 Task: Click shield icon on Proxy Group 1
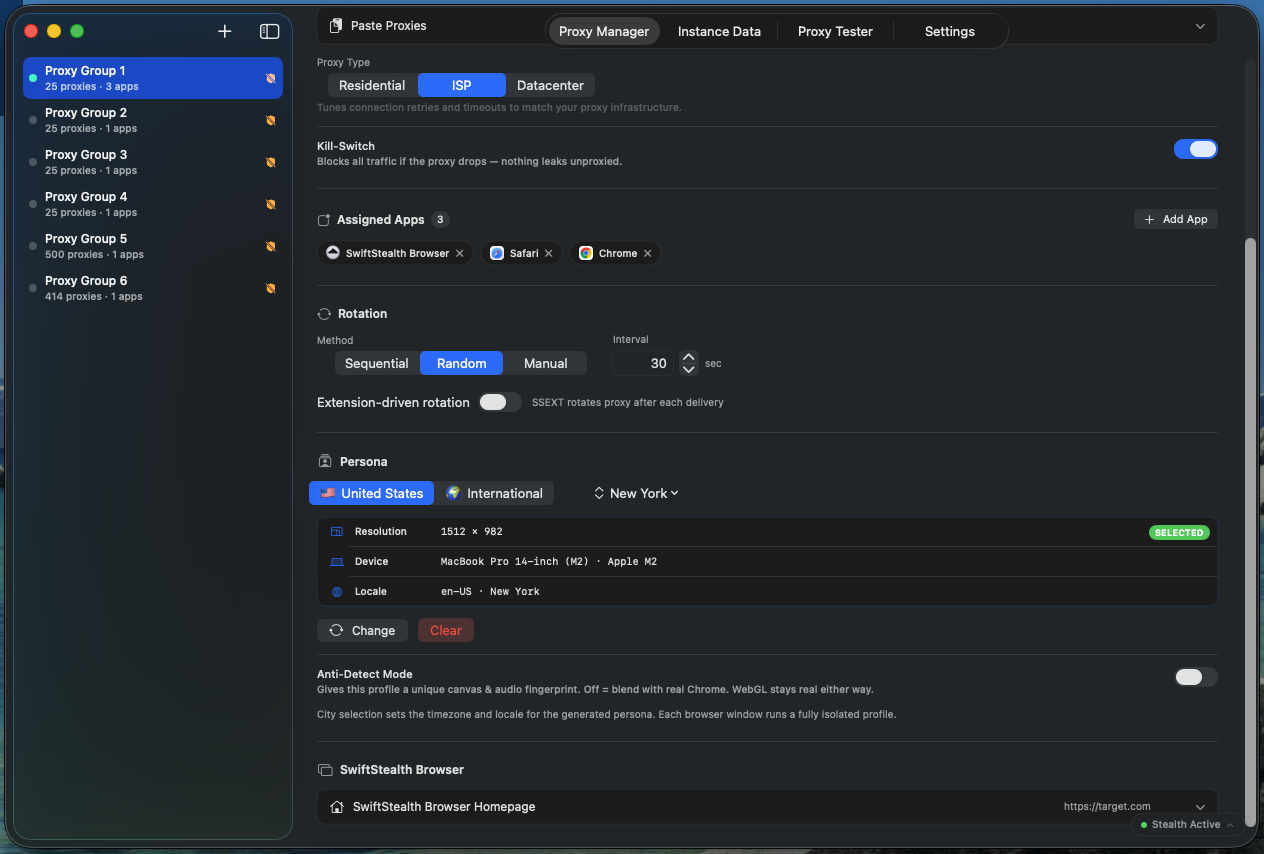click(270, 78)
